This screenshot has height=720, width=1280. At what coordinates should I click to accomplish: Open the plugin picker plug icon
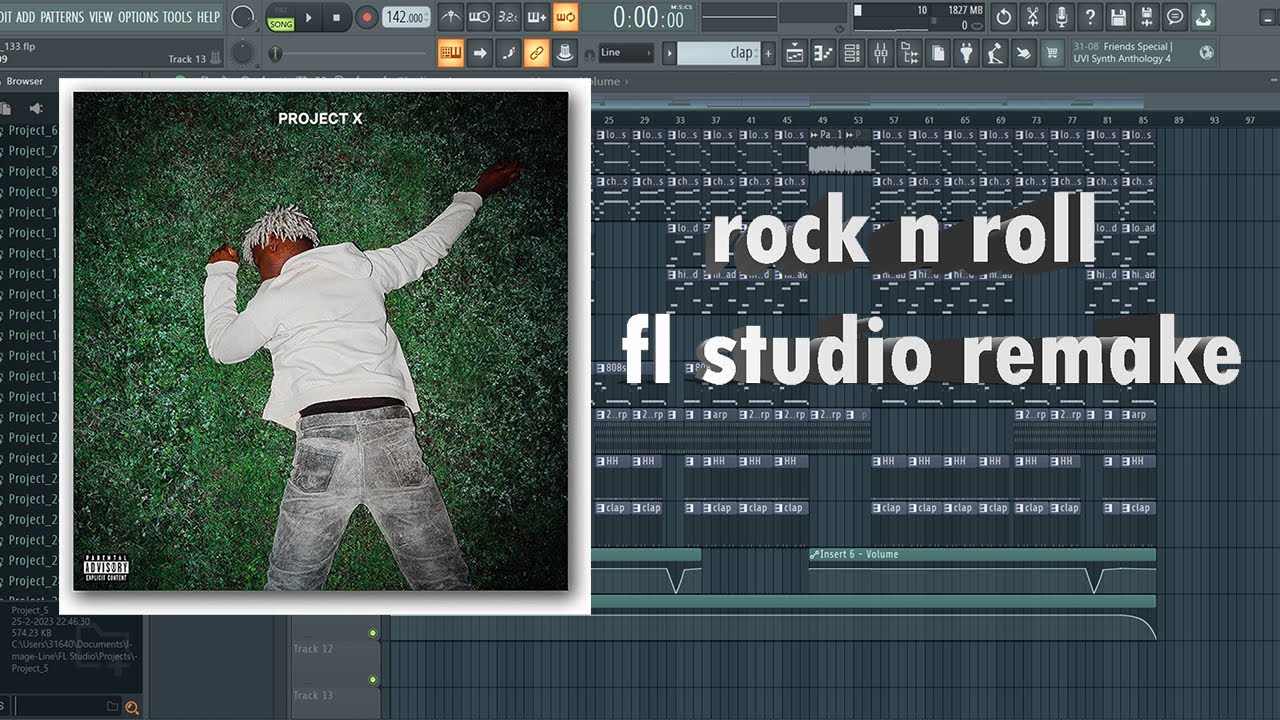point(966,53)
